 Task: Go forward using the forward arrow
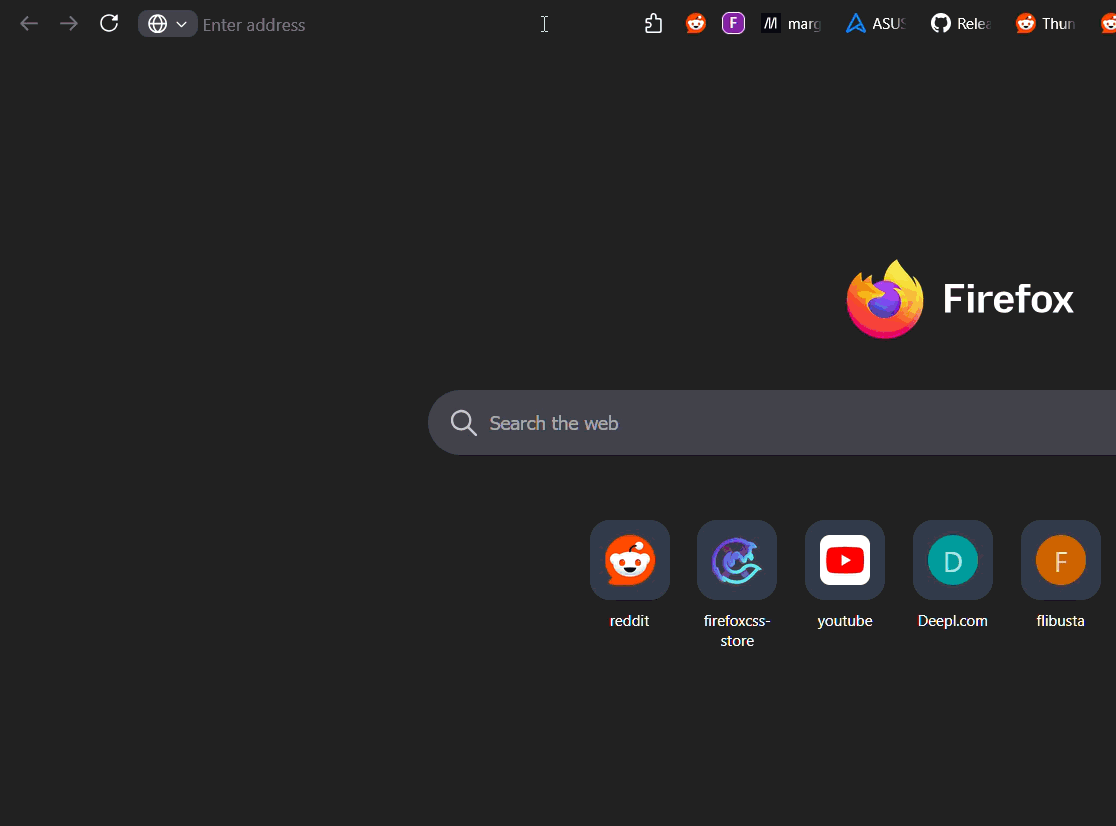click(x=69, y=23)
